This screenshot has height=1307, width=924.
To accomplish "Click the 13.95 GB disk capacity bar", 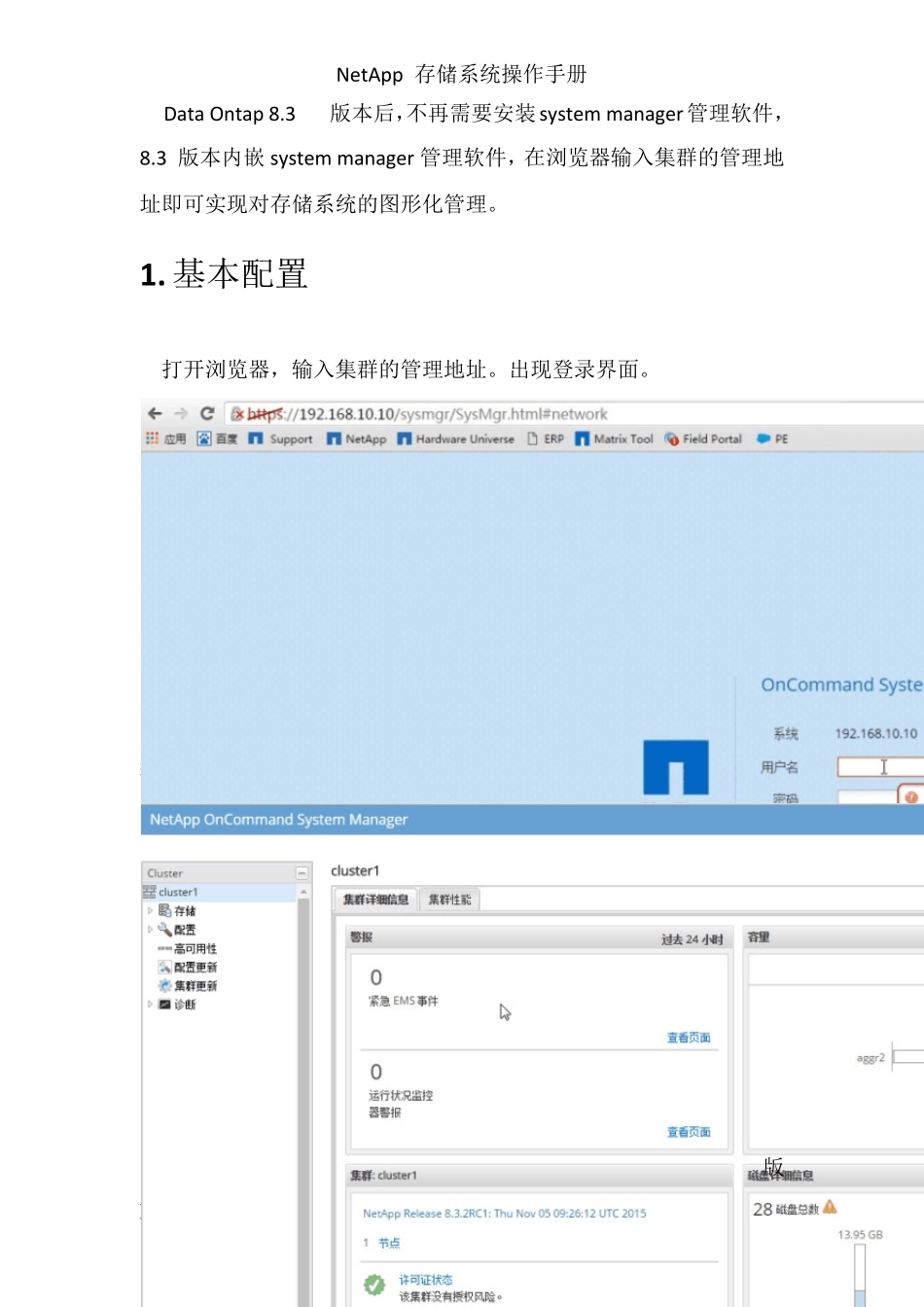I will 860,1275.
